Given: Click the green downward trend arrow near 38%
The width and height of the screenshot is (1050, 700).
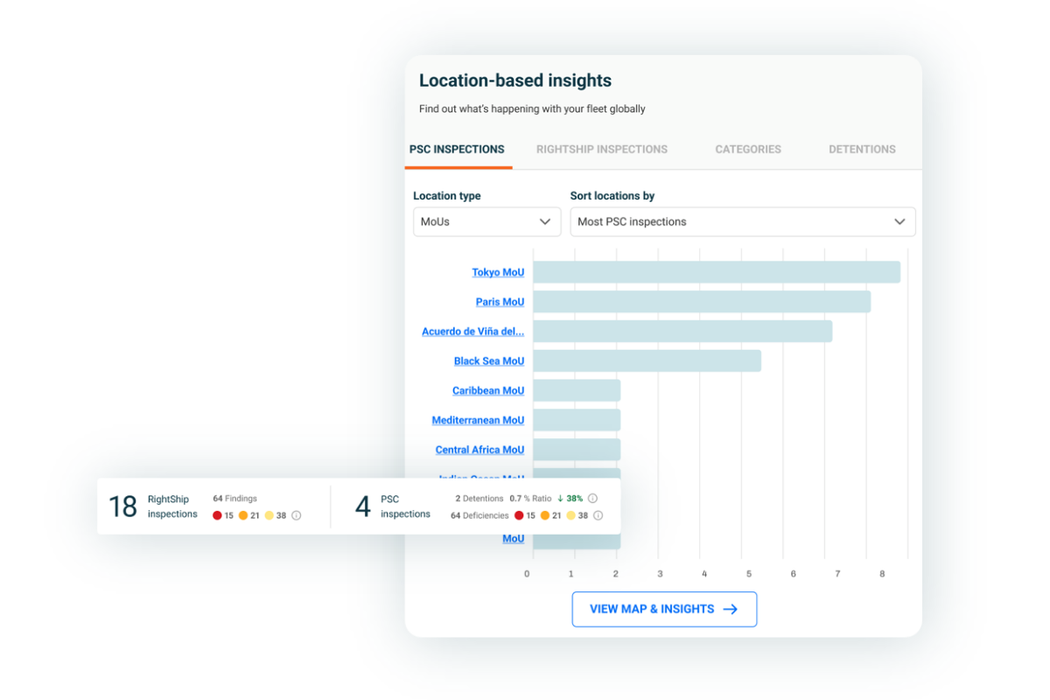Looking at the screenshot, I should pyautogui.click(x=561, y=497).
